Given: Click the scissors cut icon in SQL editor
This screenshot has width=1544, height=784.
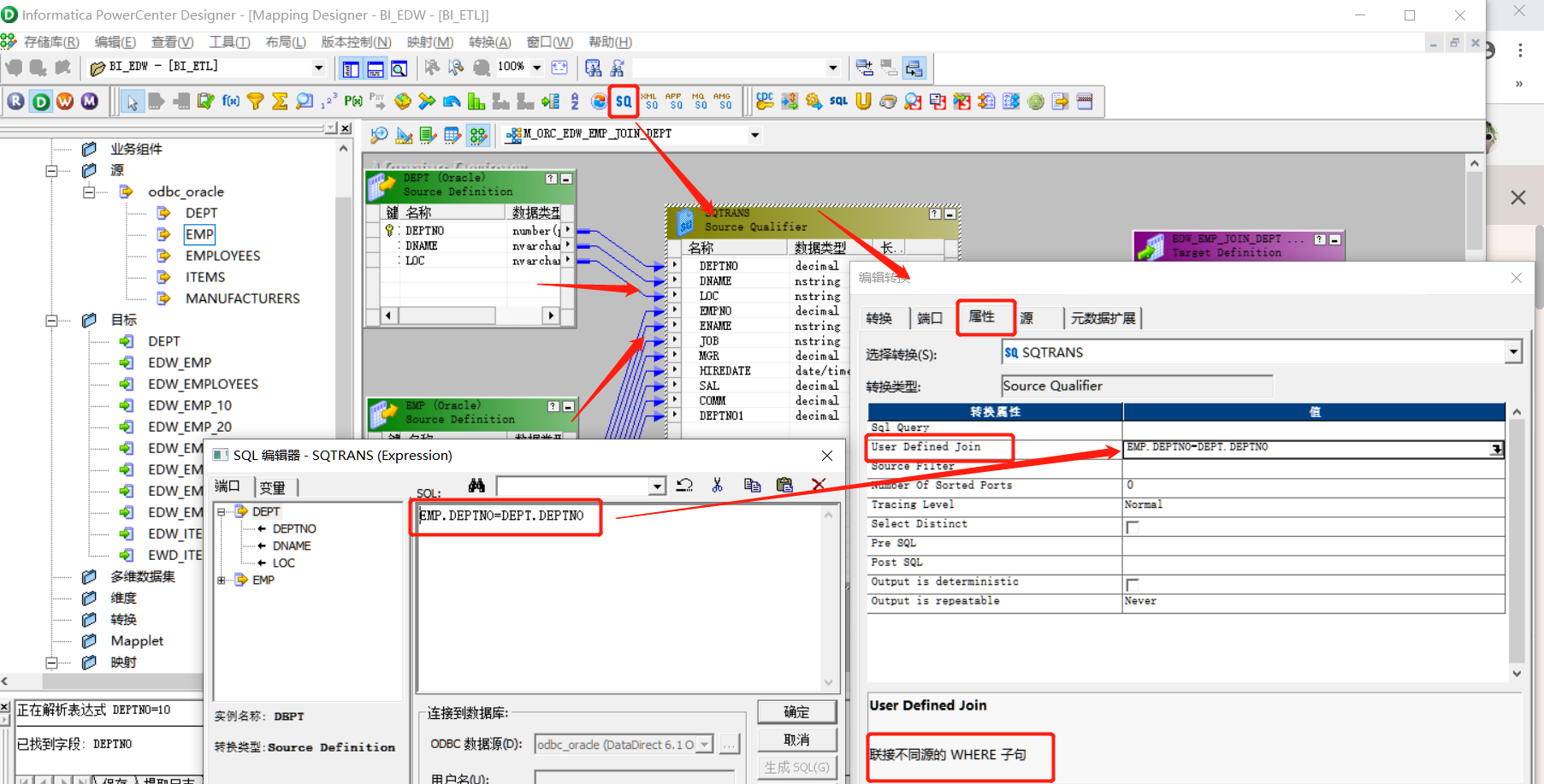Looking at the screenshot, I should tap(717, 485).
